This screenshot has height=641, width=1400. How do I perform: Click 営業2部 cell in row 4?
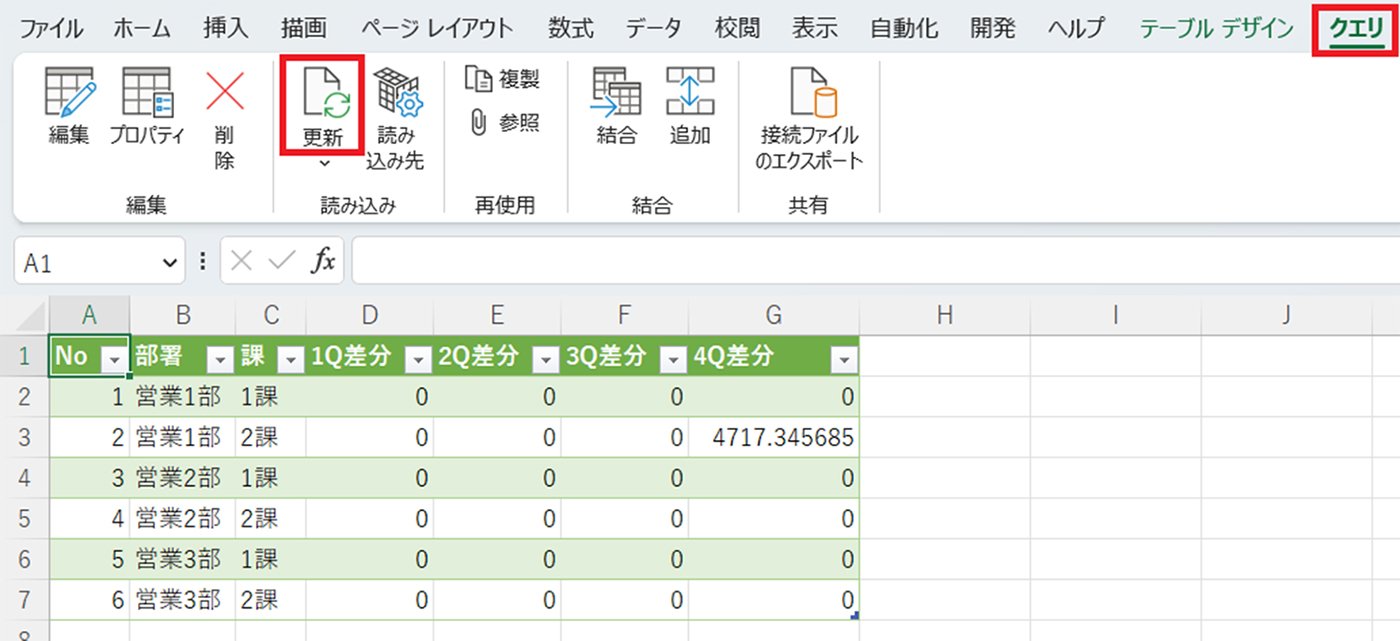click(x=182, y=478)
